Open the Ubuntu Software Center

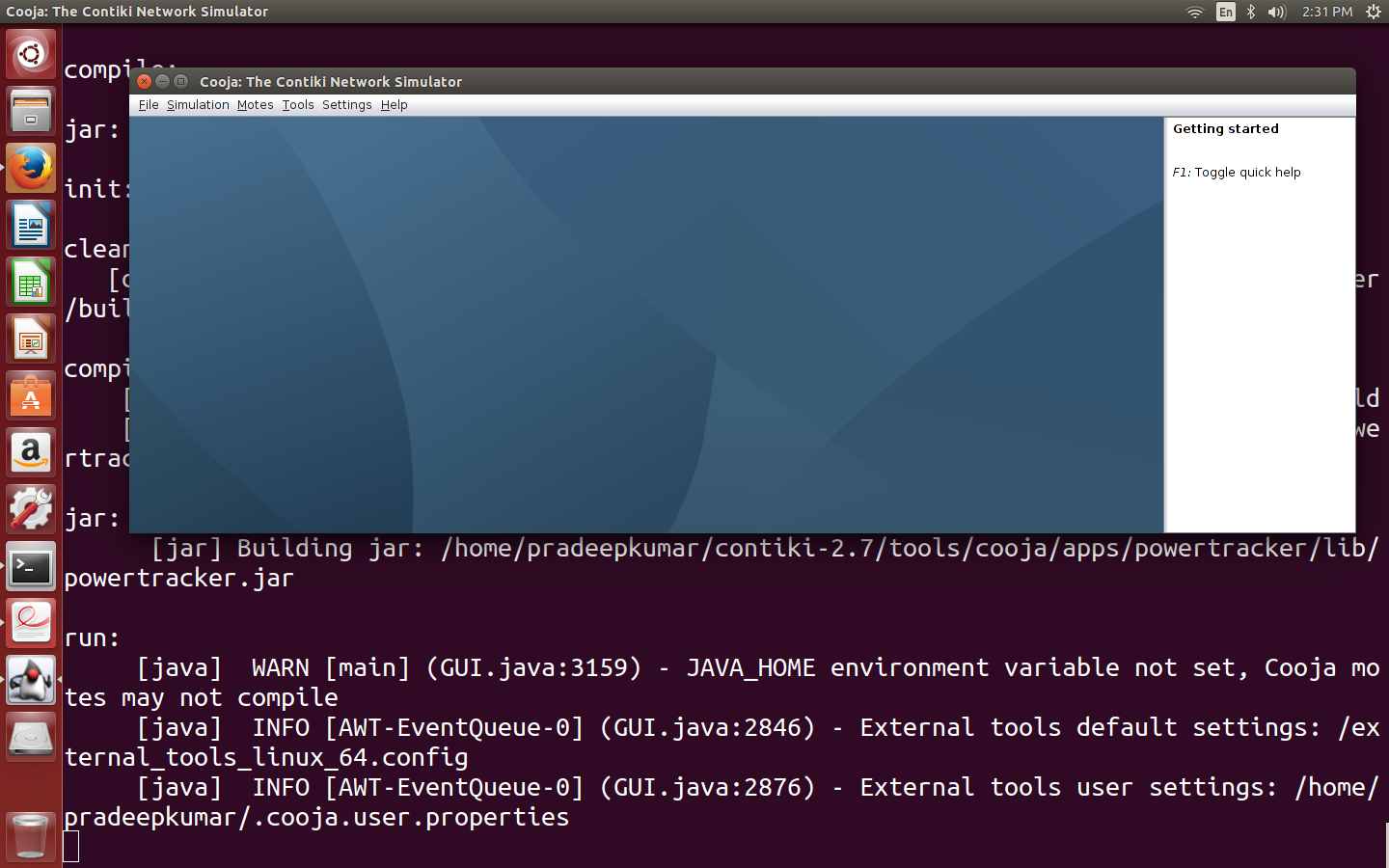[31, 395]
